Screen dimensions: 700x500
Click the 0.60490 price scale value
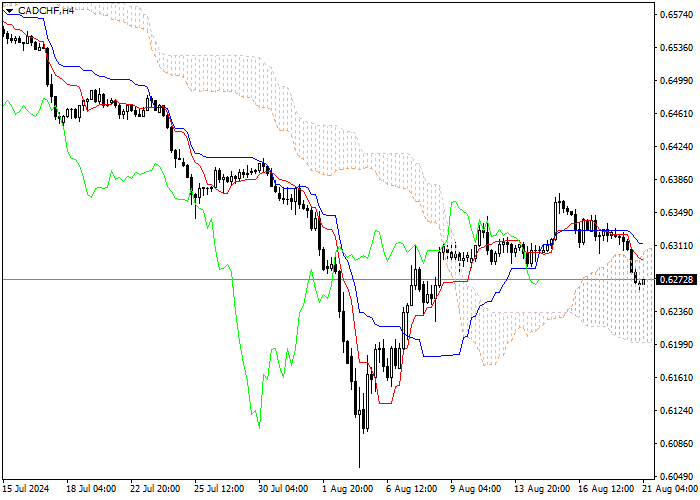tap(676, 476)
